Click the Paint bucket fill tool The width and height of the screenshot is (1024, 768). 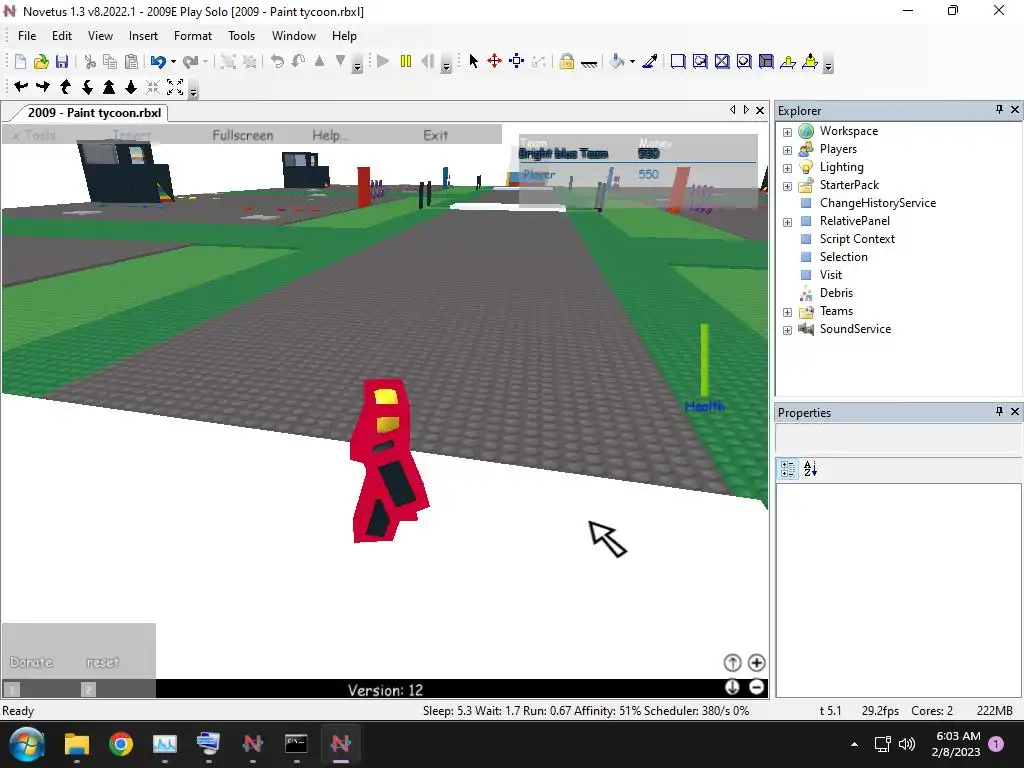pyautogui.click(x=617, y=61)
